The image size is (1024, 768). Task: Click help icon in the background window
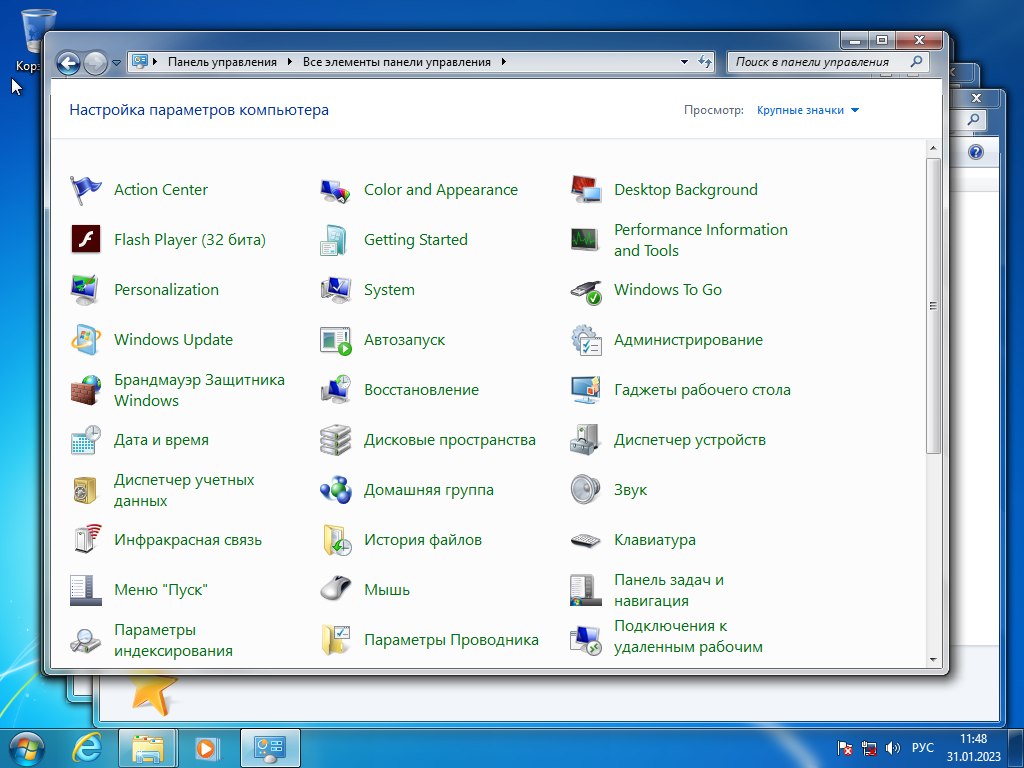click(976, 153)
